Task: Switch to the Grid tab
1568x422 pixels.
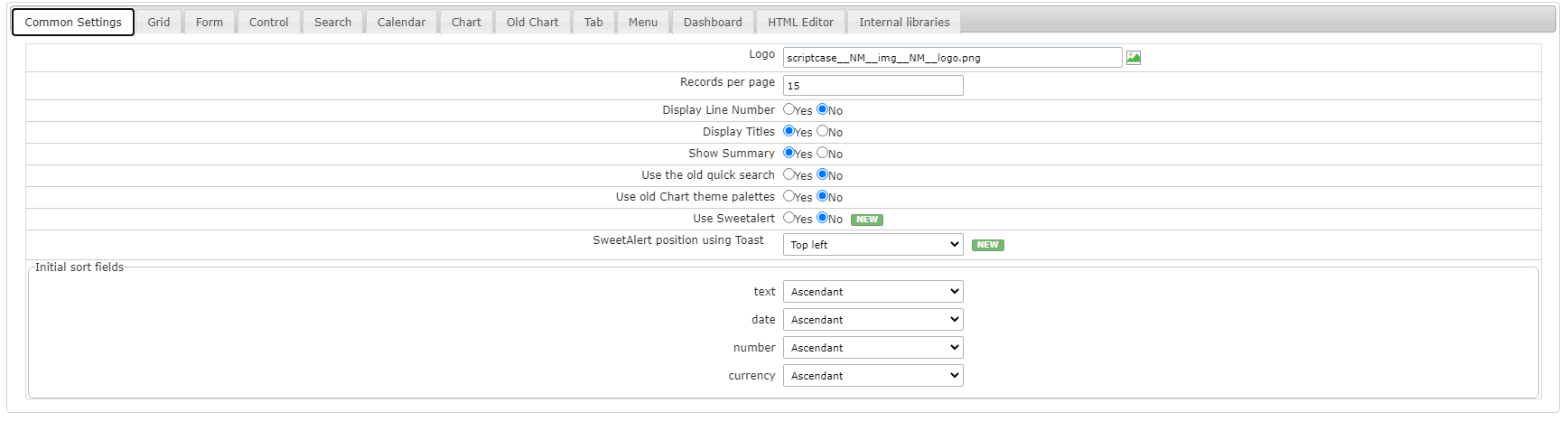Action: [159, 22]
